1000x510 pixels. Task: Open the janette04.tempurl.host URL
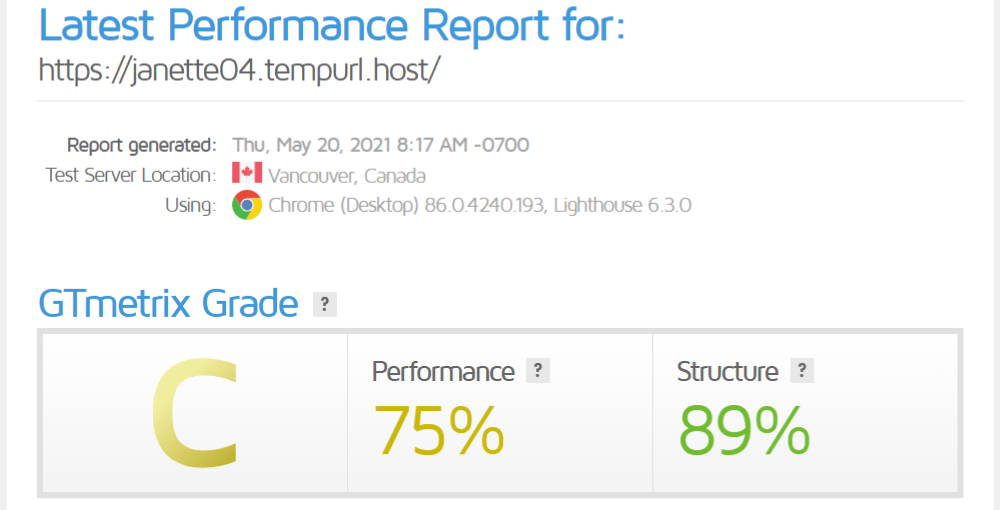click(239, 70)
